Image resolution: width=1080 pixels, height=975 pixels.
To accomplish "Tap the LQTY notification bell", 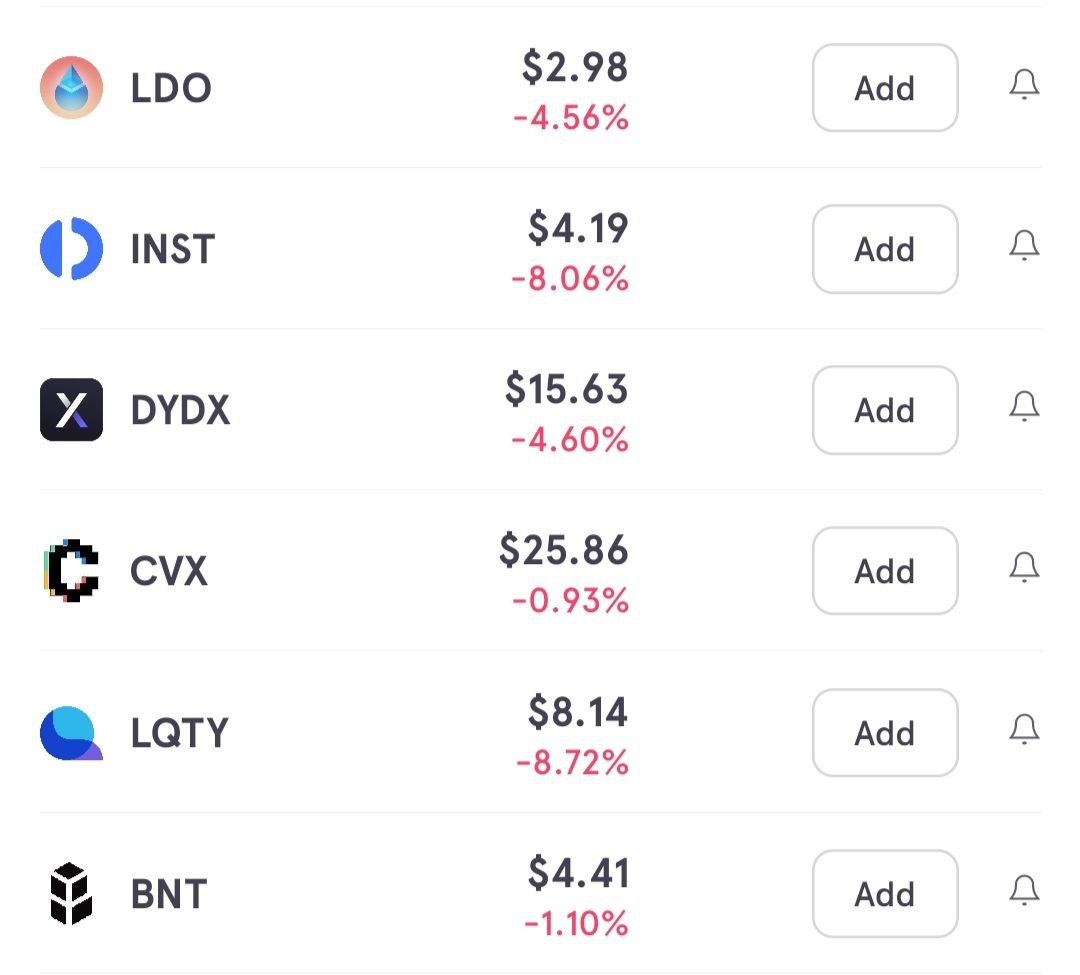I will click(1024, 730).
